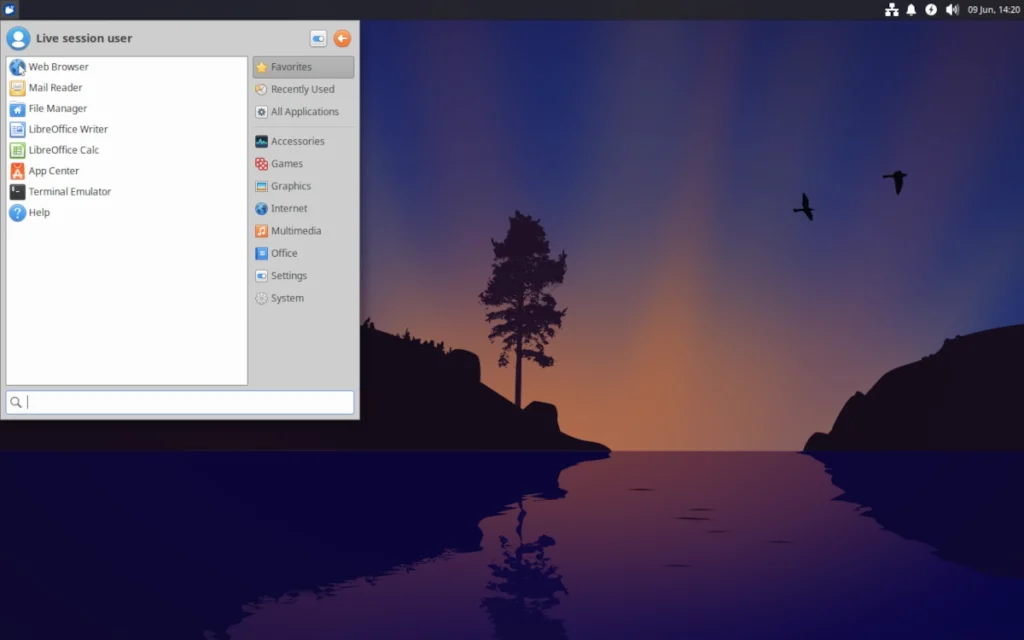1024x640 pixels.
Task: Select the Favorites category
Action: coord(304,67)
